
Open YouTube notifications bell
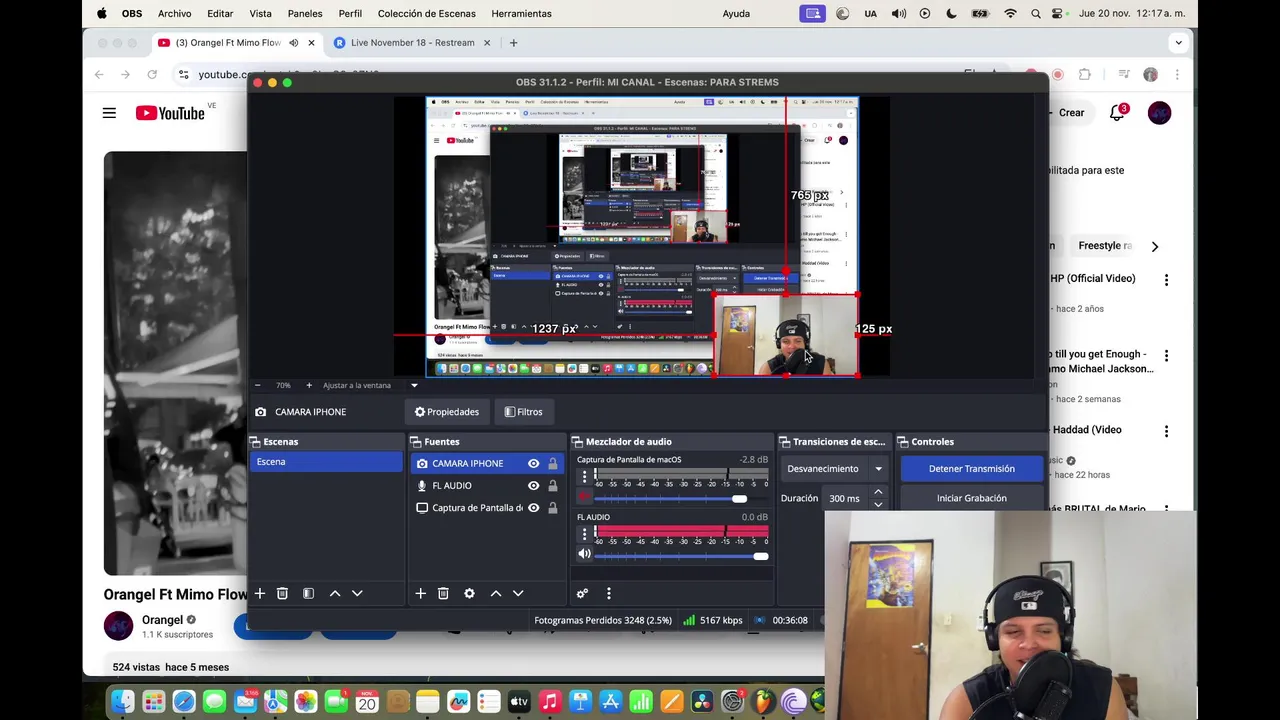coord(1117,113)
